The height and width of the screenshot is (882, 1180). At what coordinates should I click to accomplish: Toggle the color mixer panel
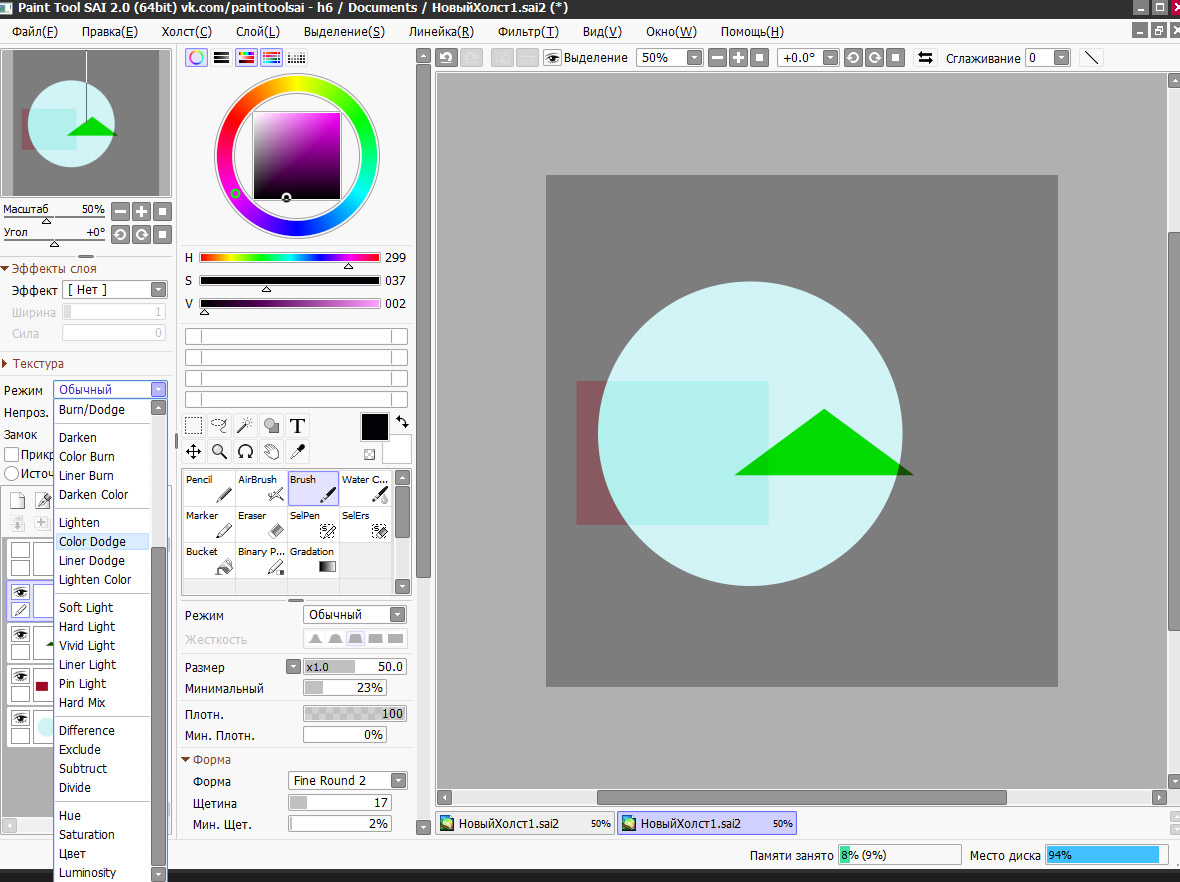click(x=272, y=58)
